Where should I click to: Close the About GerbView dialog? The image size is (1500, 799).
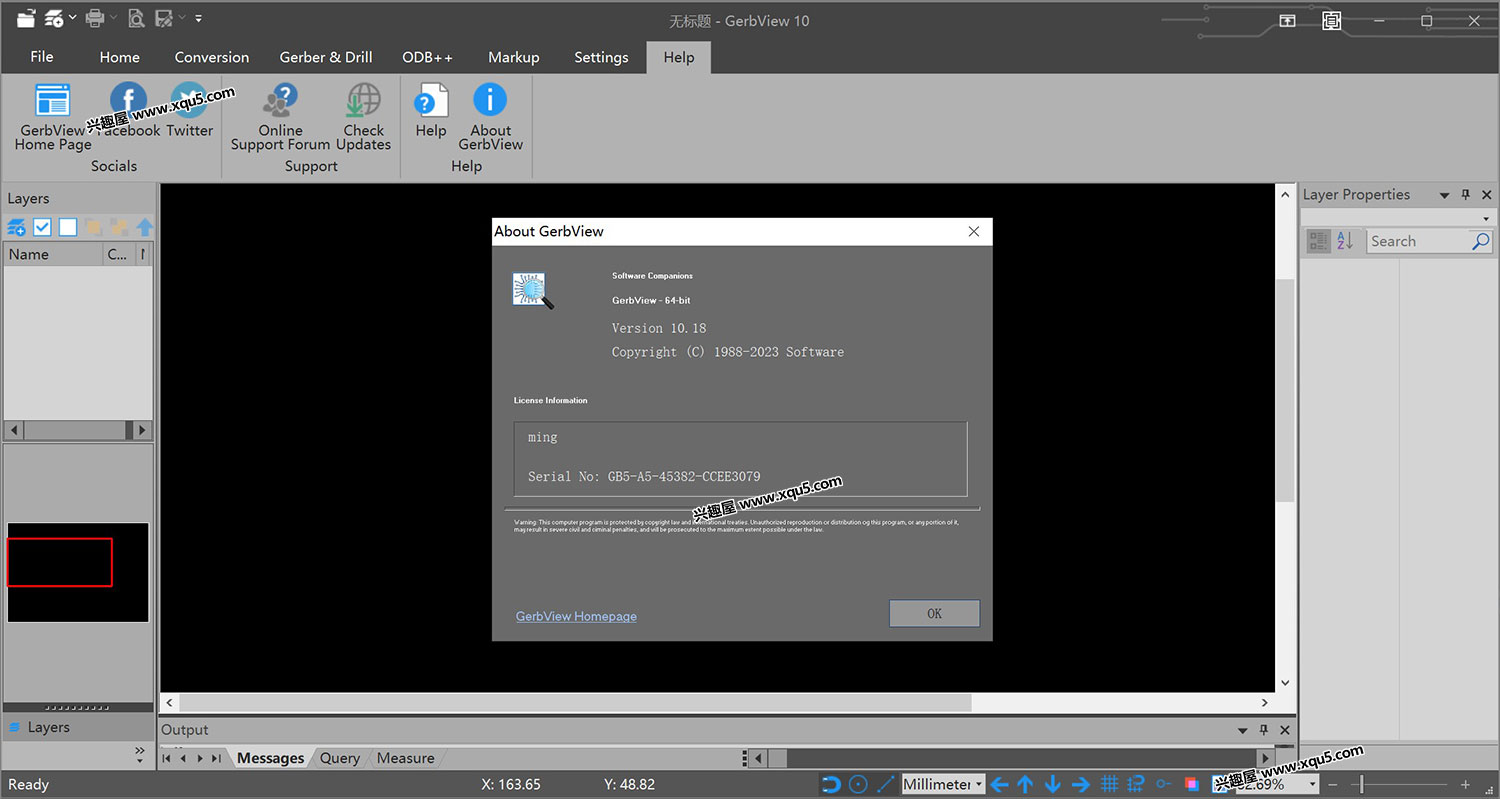974,231
